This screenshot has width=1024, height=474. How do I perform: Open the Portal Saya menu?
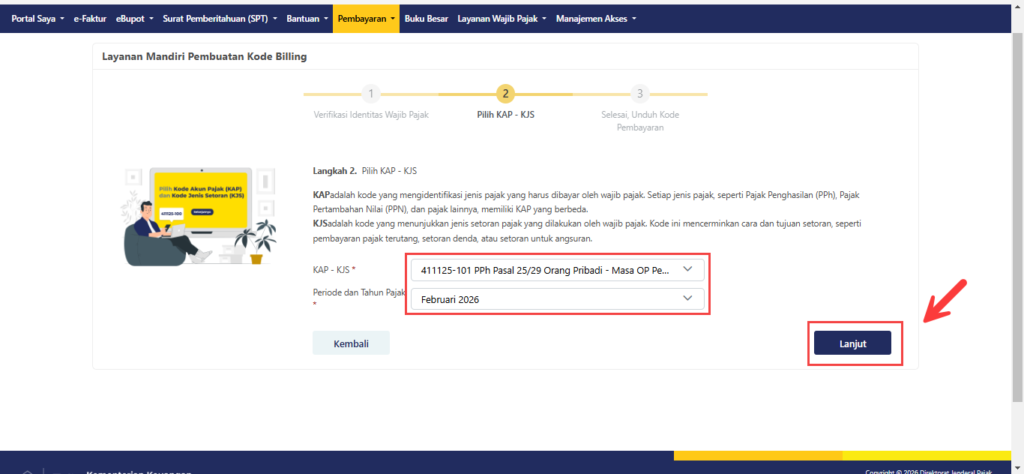coord(38,18)
